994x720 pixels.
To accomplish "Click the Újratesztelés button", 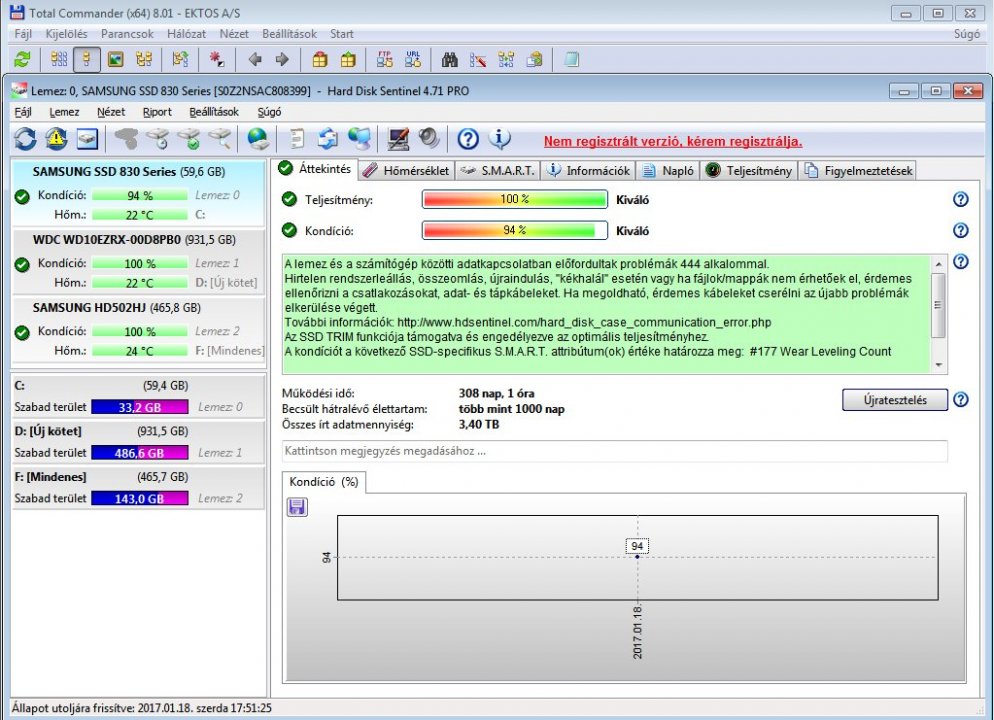I will 894,400.
